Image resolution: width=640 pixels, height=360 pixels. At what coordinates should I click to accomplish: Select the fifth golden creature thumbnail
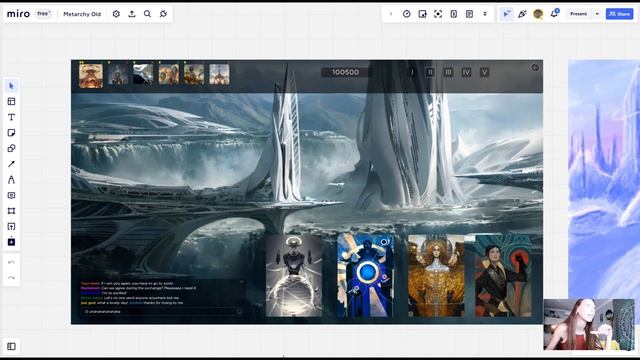(194, 74)
